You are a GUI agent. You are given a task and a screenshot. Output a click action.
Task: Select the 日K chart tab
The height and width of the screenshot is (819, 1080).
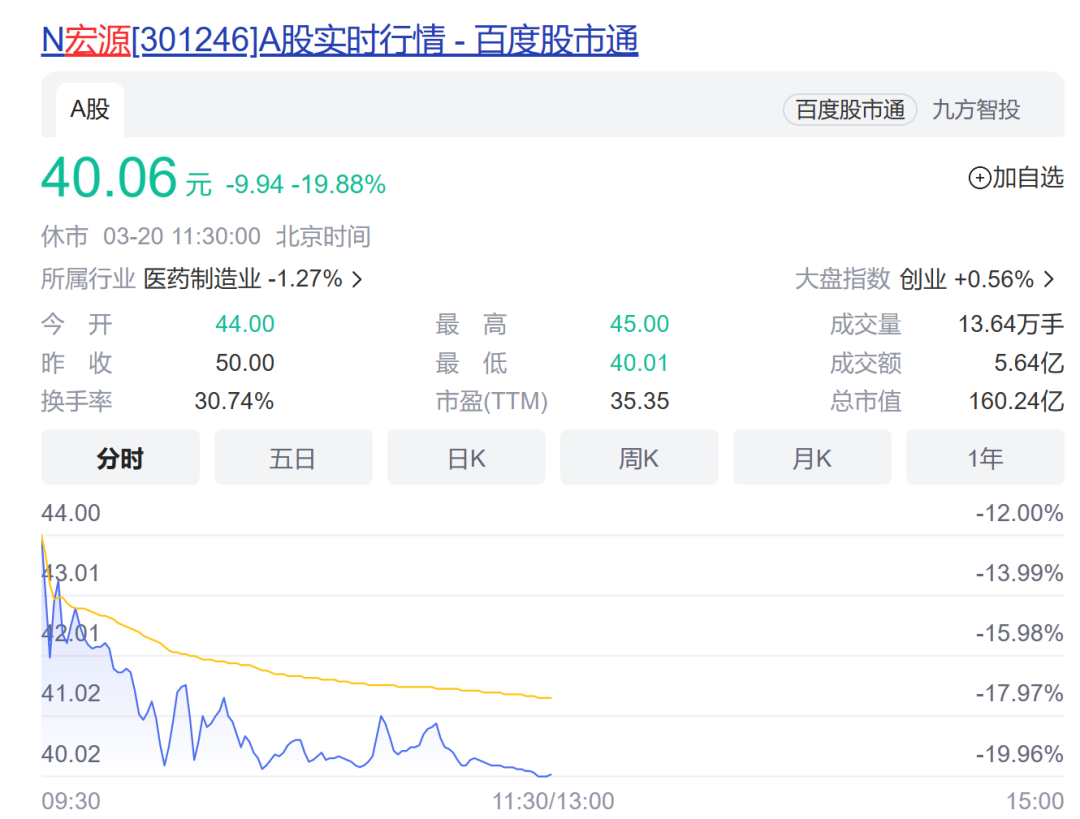[x=466, y=457]
